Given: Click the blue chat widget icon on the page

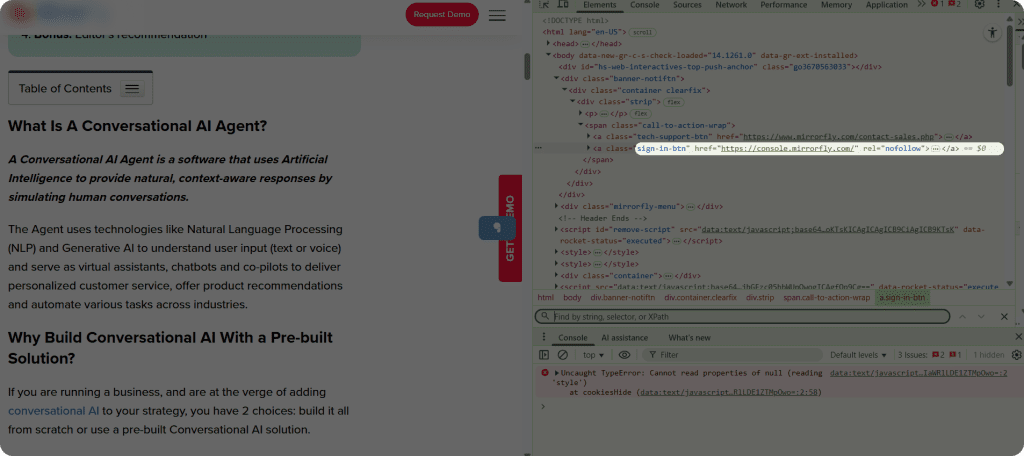Looking at the screenshot, I should (497, 228).
